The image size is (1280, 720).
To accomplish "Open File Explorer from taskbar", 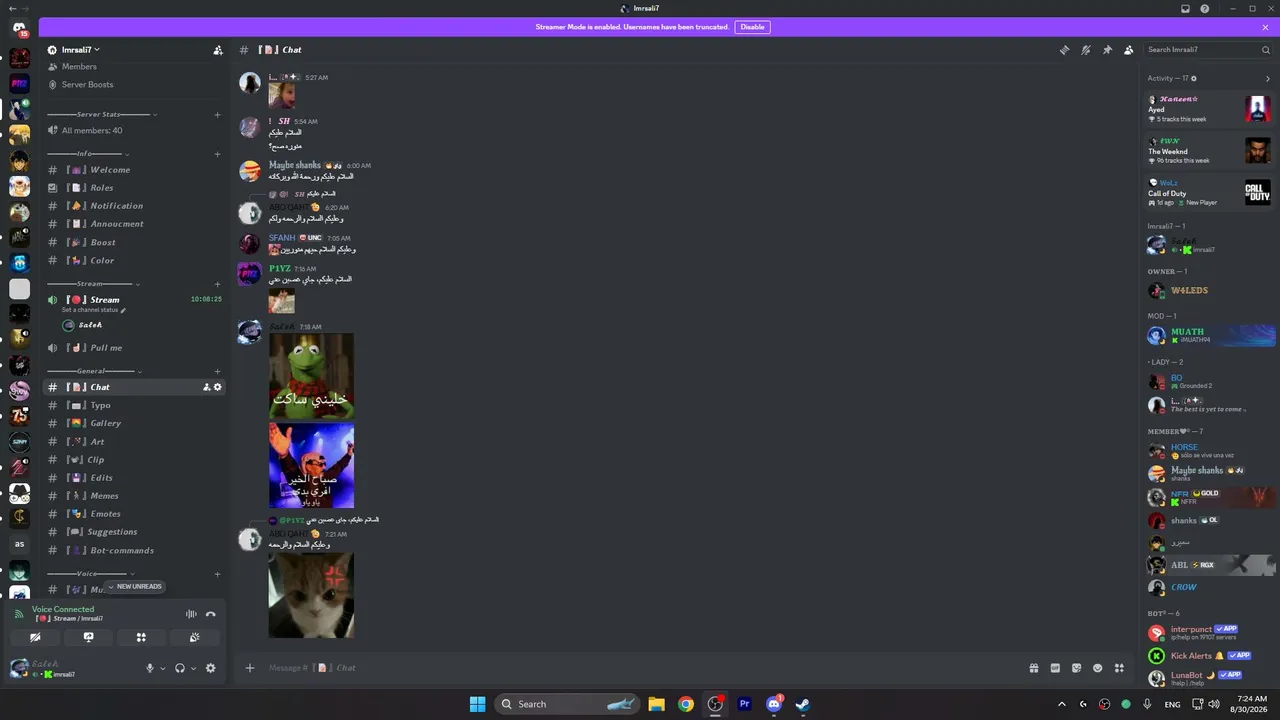I will click(656, 704).
